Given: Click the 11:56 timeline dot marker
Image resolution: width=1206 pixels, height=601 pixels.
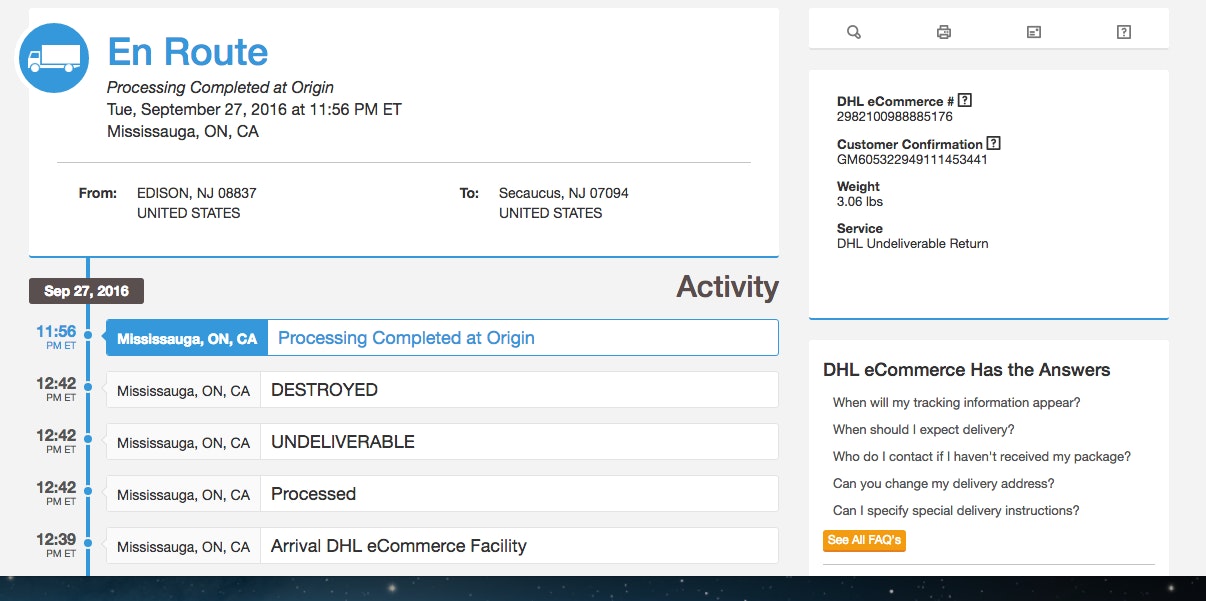Looking at the screenshot, I should pos(88,336).
